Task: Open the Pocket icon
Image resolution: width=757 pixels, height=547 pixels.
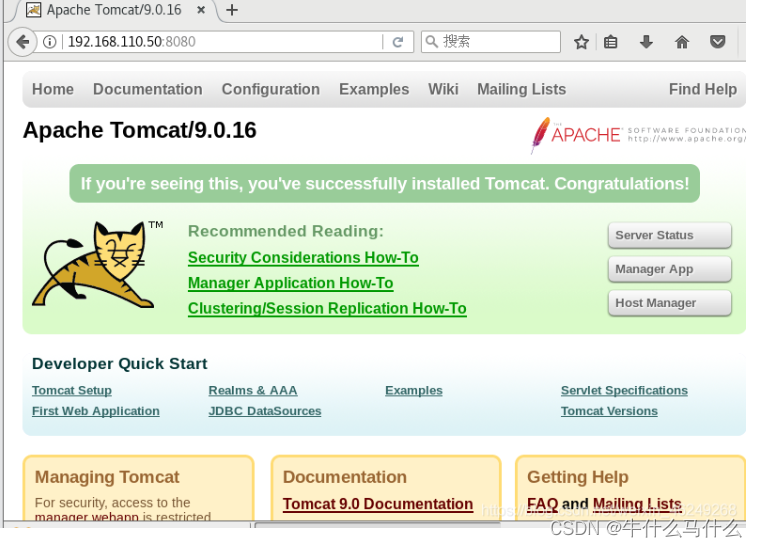Action: coord(717,42)
